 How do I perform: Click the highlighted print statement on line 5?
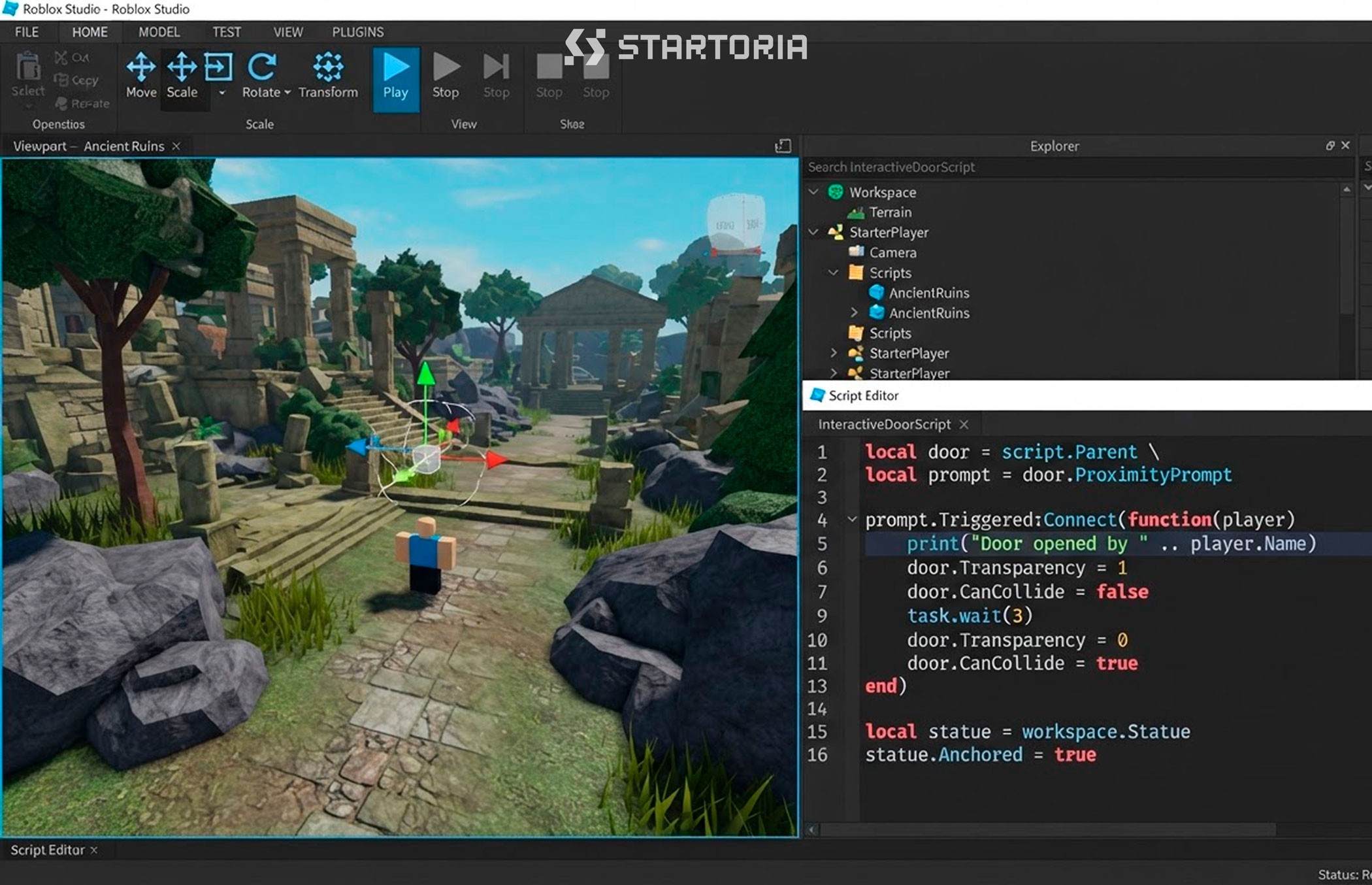pyautogui.click(x=1111, y=544)
